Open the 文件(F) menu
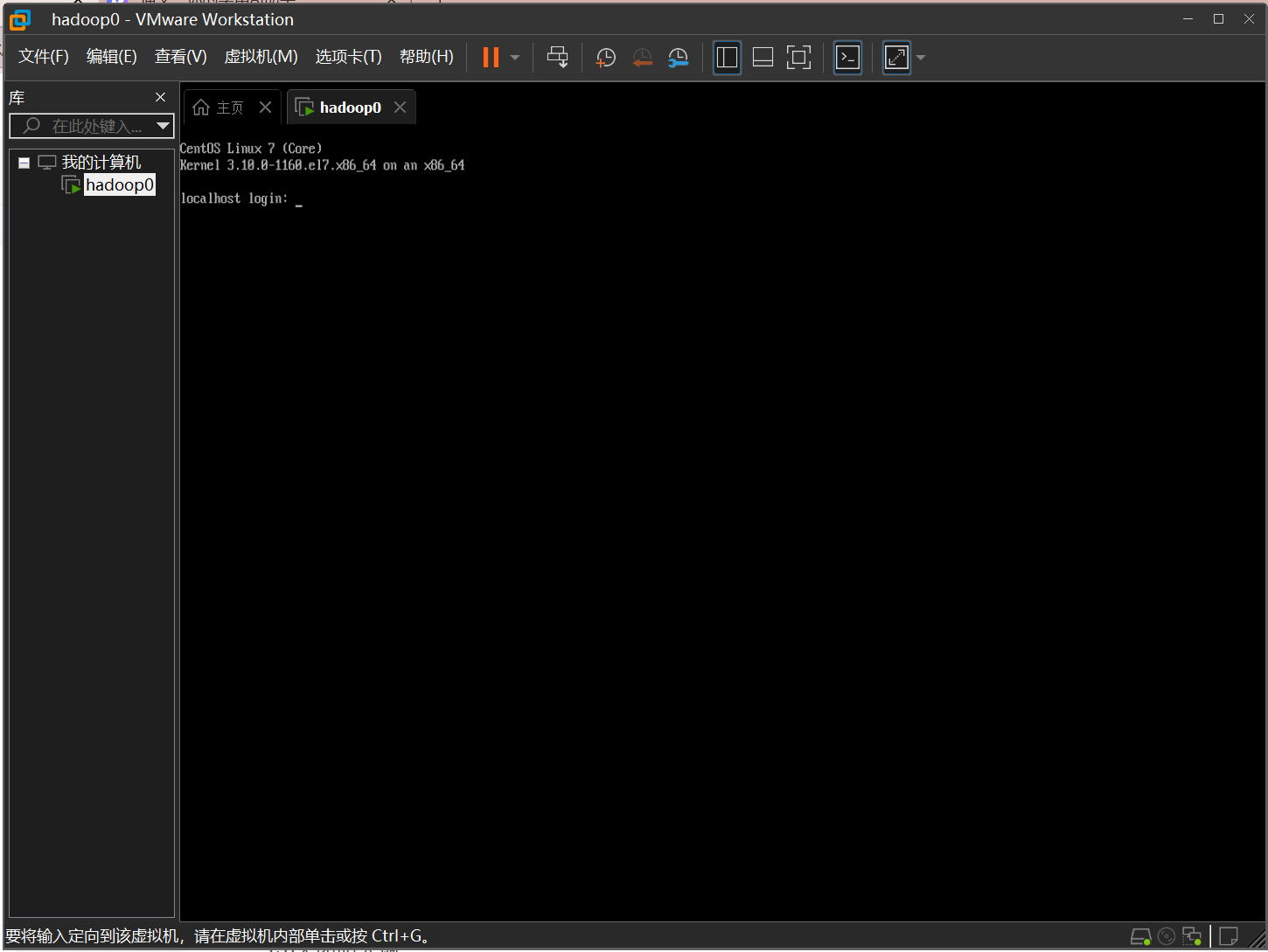 pos(44,57)
